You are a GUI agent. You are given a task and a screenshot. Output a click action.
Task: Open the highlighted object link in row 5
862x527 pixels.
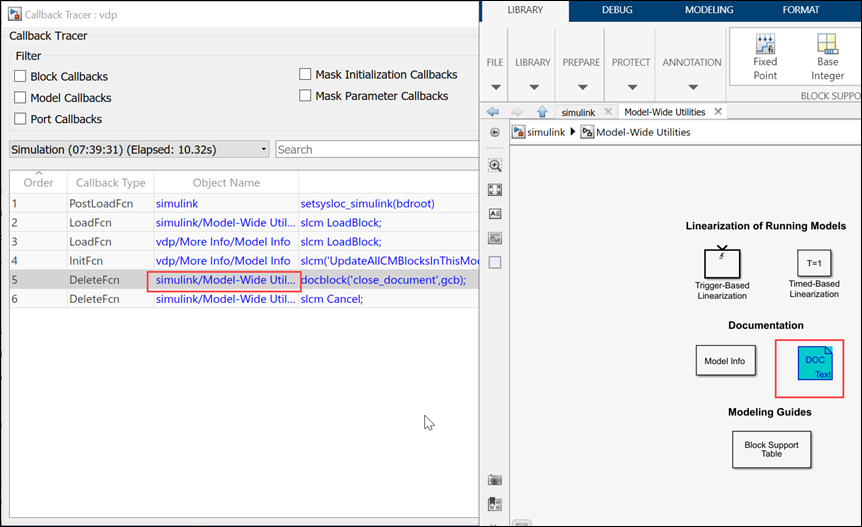[225, 280]
